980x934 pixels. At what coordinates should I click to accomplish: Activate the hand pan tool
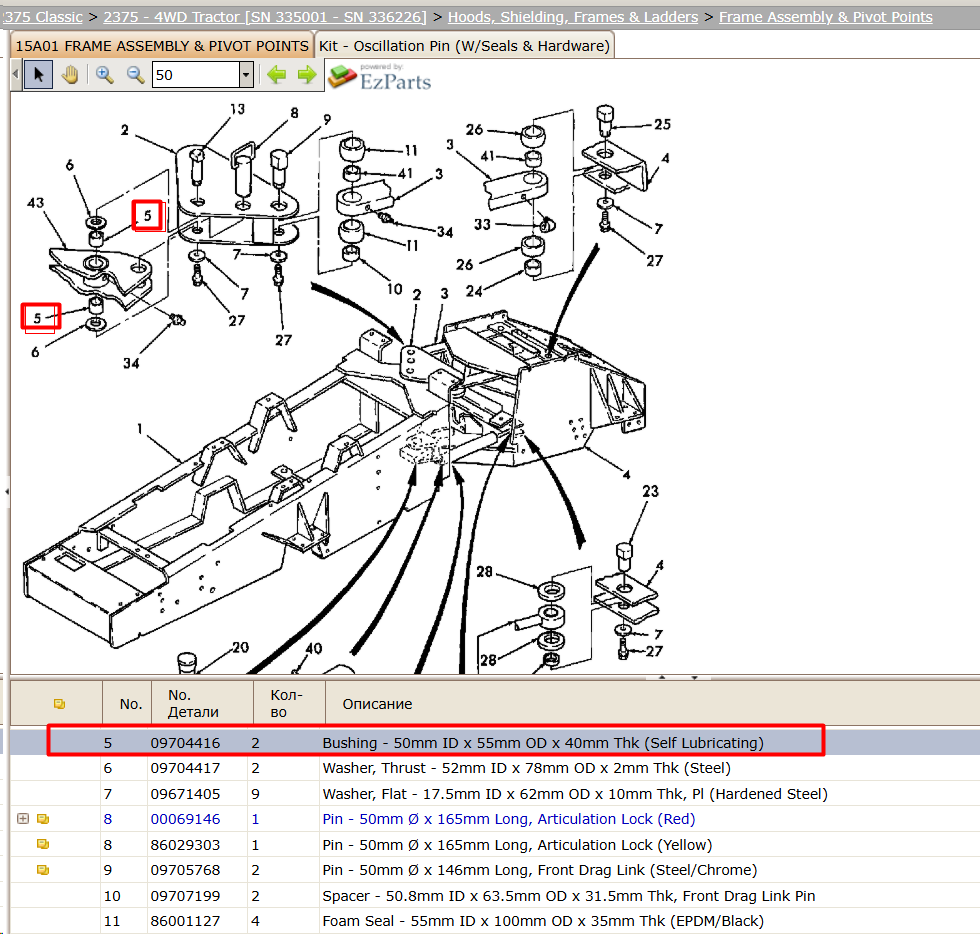(70, 75)
